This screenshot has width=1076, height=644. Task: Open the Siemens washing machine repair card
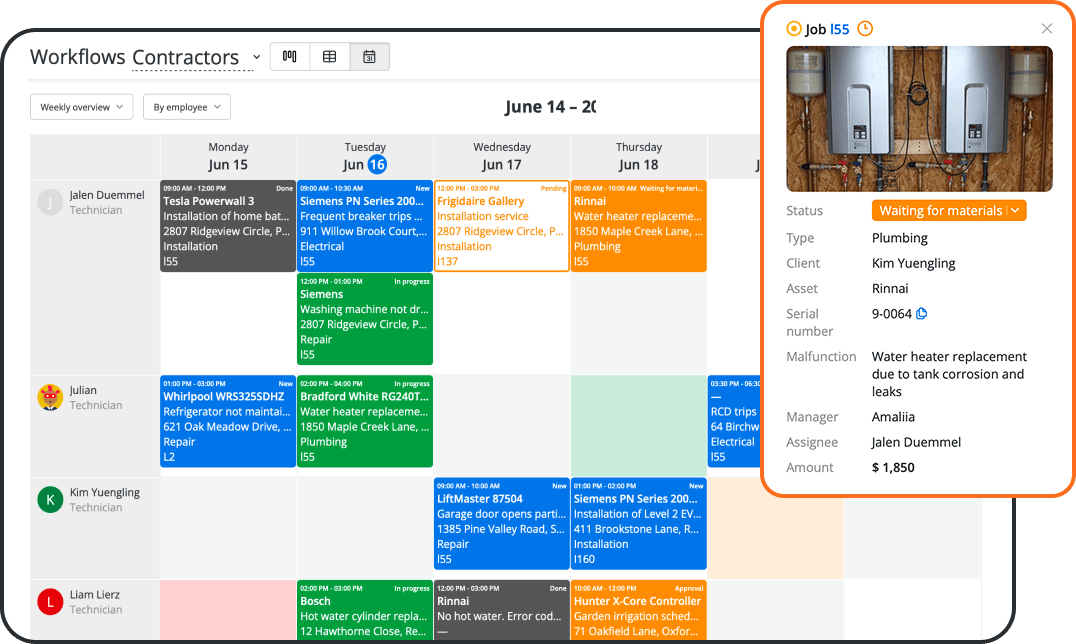[x=364, y=319]
